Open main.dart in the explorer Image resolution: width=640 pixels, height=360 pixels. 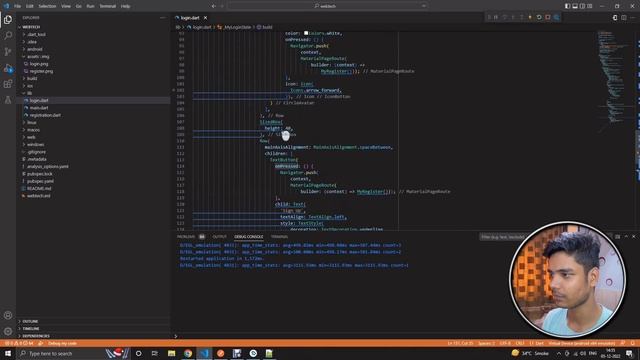pyautogui.click(x=39, y=108)
